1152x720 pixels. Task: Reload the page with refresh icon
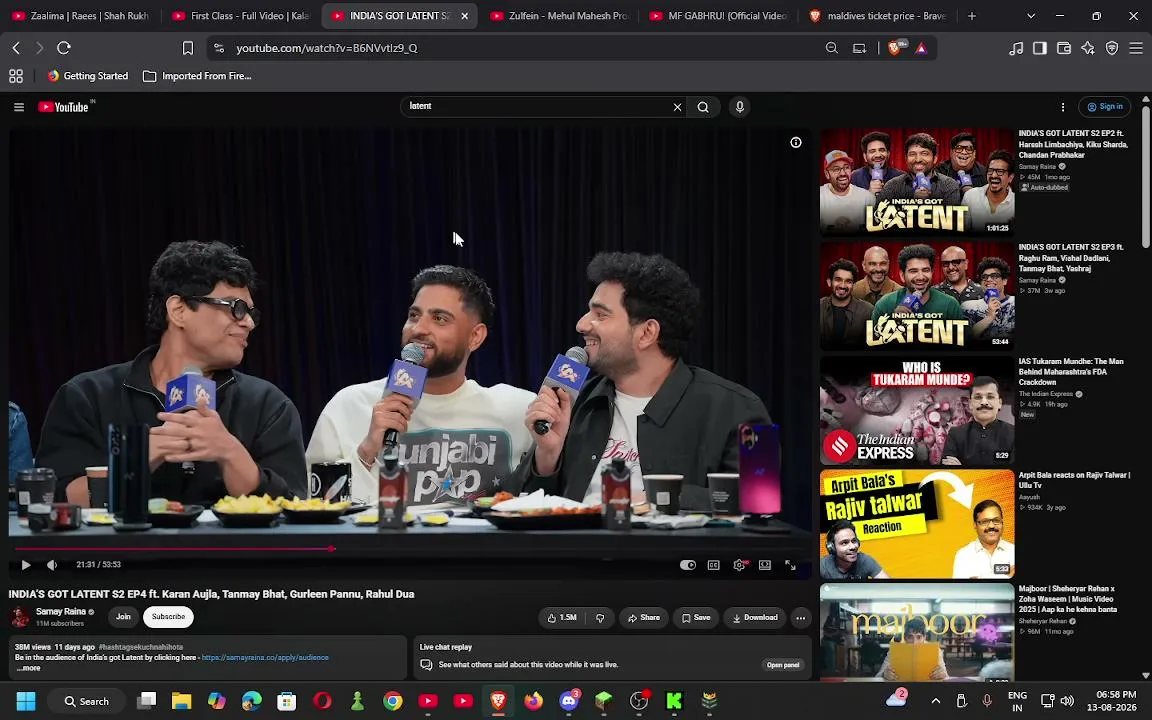64,48
